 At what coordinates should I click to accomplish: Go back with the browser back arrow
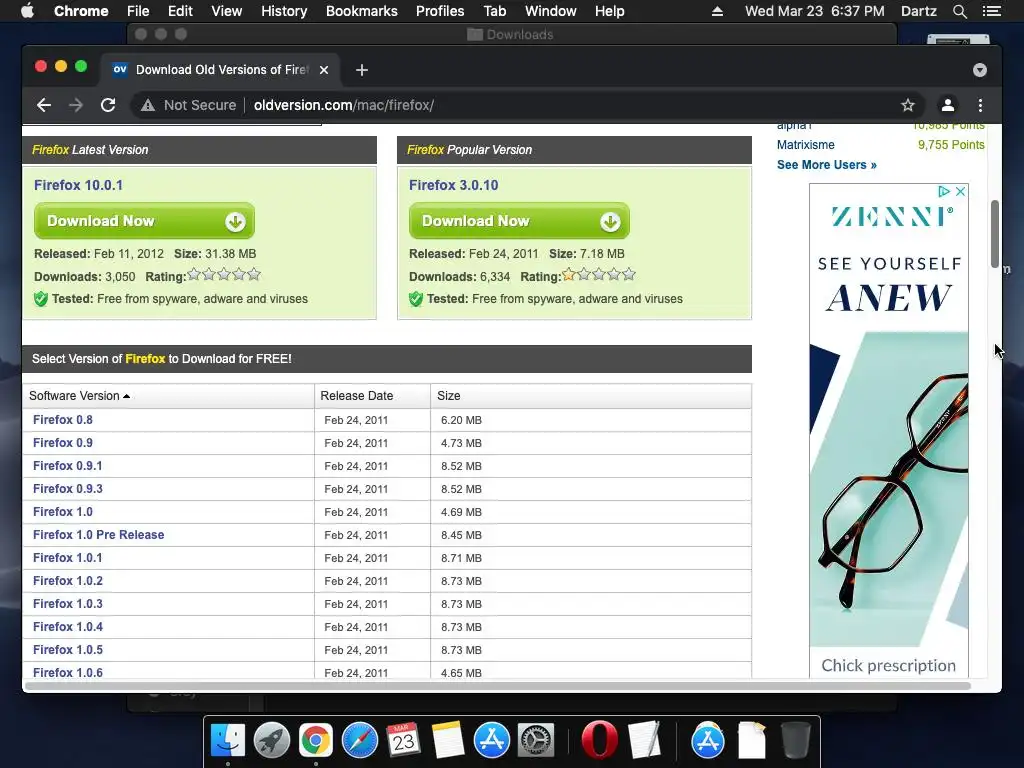[44, 105]
